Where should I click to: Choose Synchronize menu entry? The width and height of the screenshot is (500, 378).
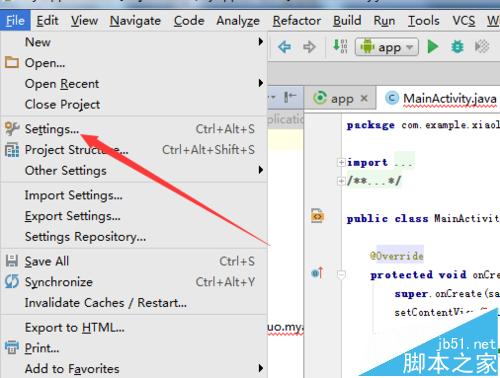(x=133, y=282)
